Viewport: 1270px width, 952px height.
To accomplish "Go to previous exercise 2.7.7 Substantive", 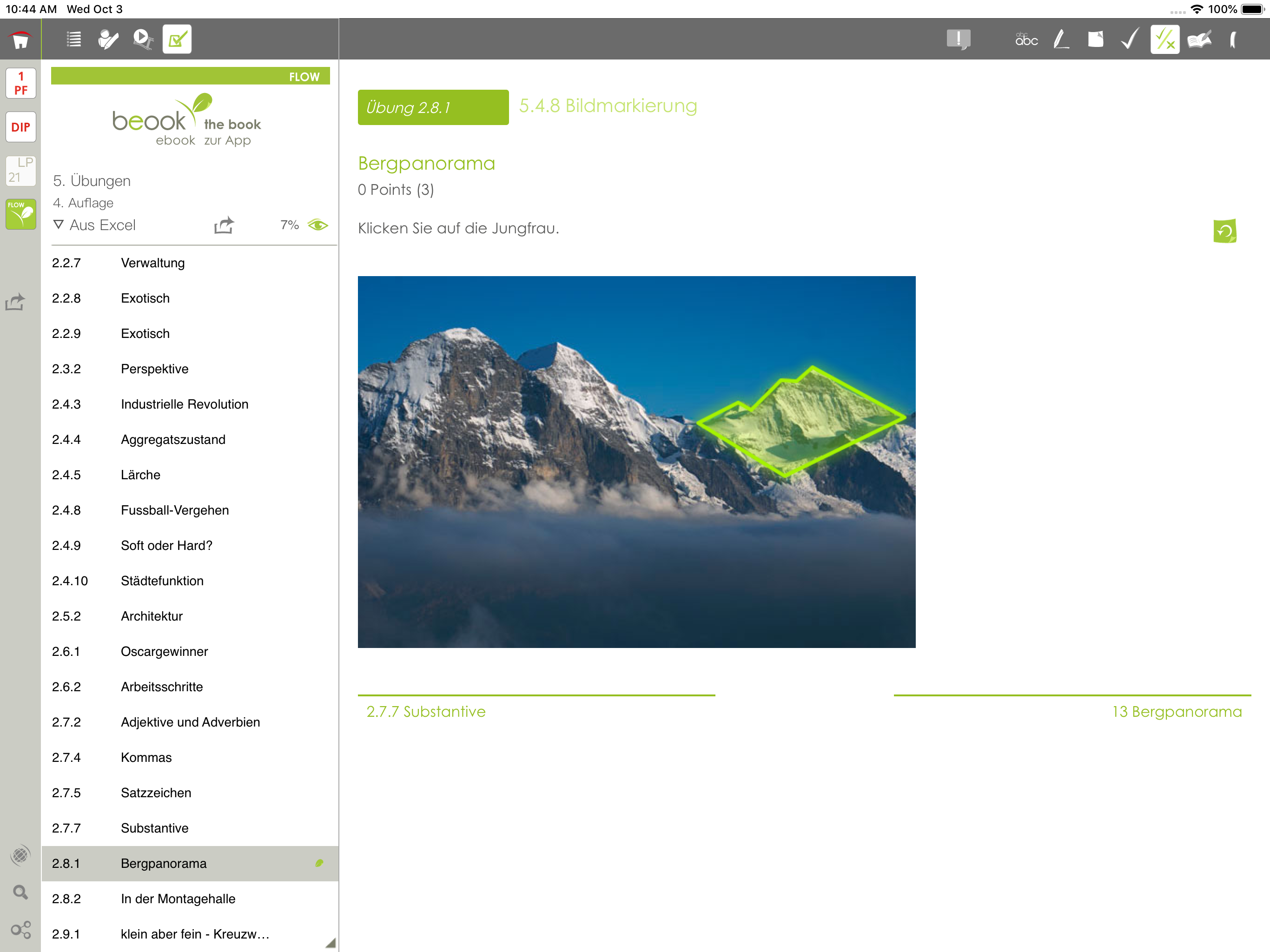I will tap(426, 711).
